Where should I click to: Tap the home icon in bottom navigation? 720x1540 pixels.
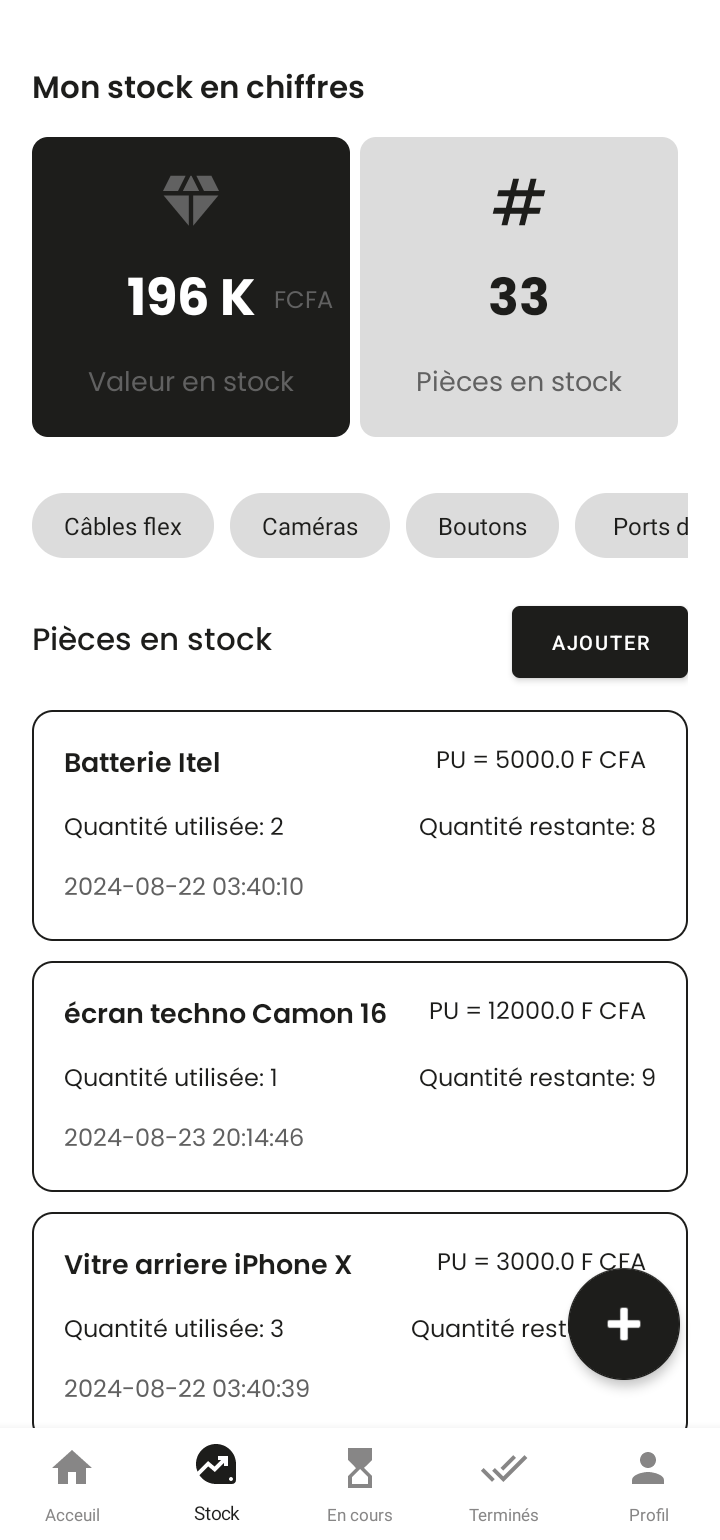[72, 1468]
